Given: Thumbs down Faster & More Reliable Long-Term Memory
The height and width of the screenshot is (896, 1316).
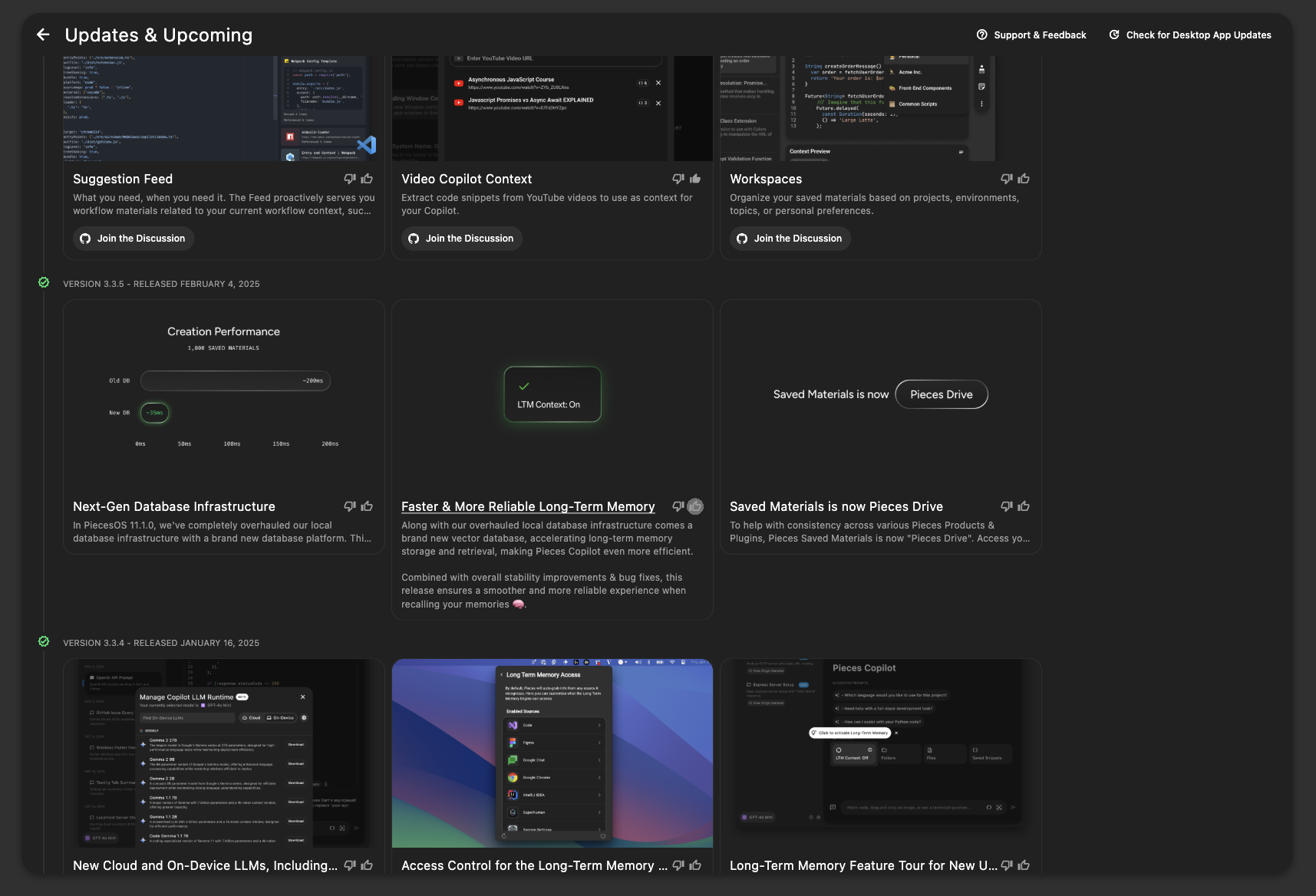Looking at the screenshot, I should [678, 506].
